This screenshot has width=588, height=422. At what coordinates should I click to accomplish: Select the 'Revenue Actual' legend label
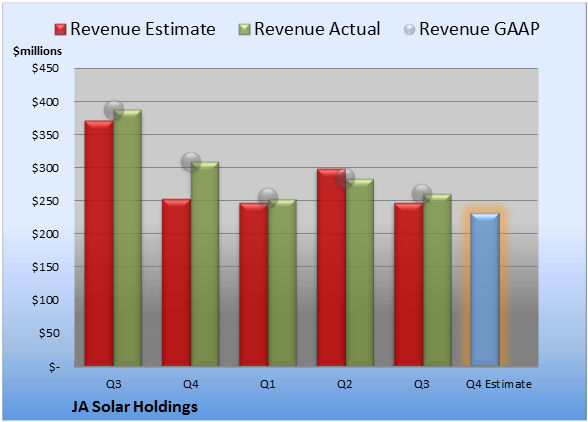tap(317, 29)
